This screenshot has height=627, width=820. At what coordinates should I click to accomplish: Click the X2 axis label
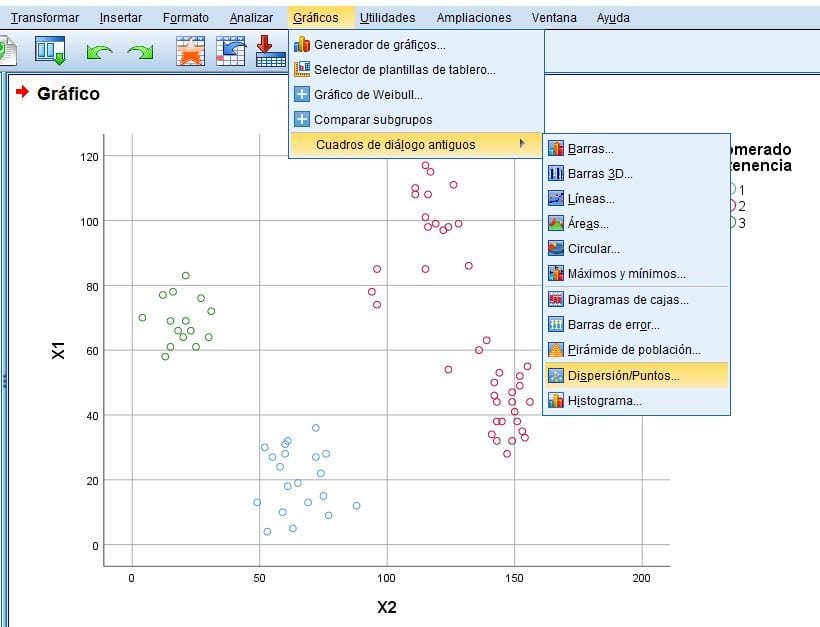[x=387, y=607]
